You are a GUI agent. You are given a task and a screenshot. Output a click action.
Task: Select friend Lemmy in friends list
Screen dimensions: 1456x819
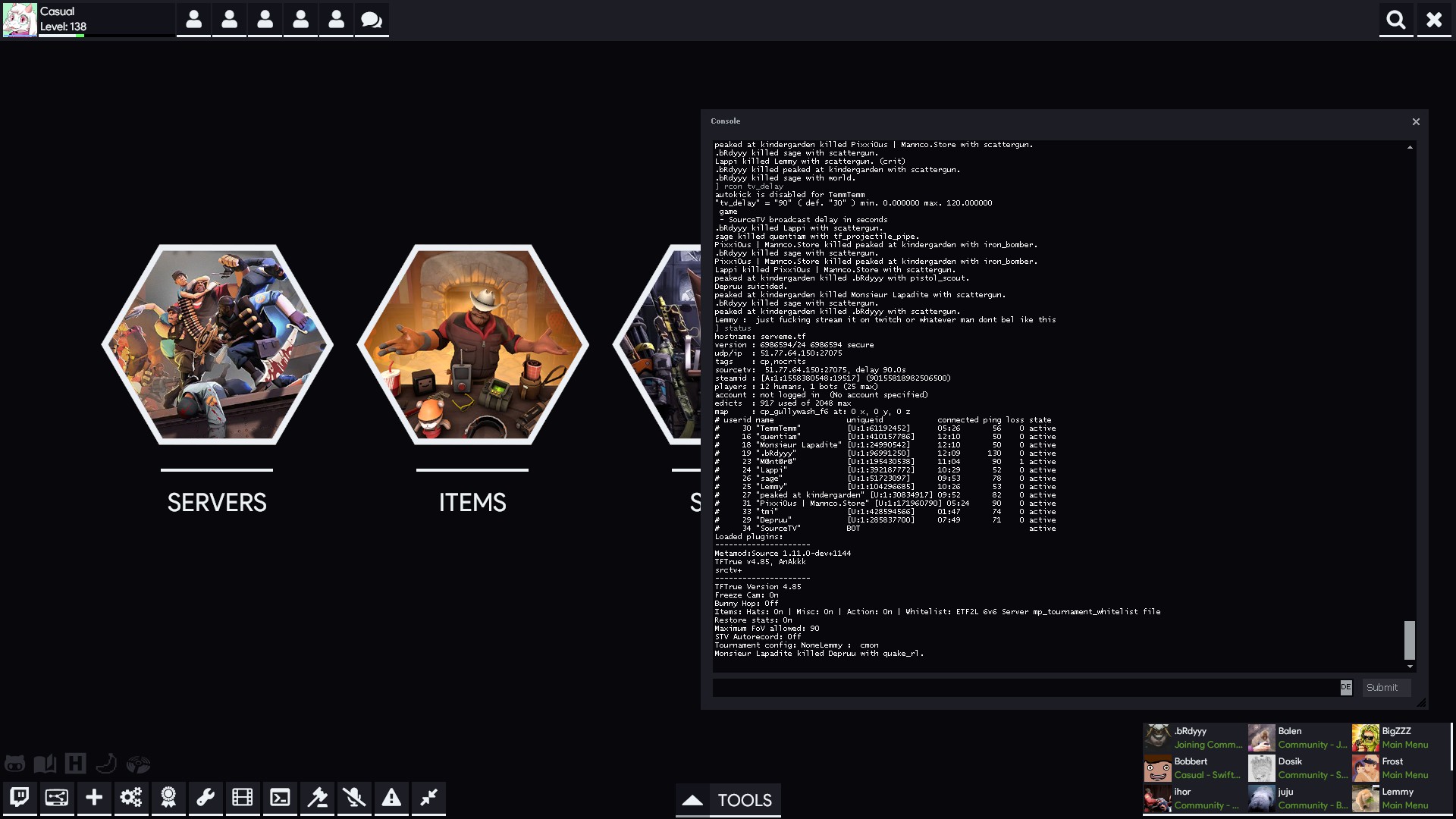pos(1400,799)
